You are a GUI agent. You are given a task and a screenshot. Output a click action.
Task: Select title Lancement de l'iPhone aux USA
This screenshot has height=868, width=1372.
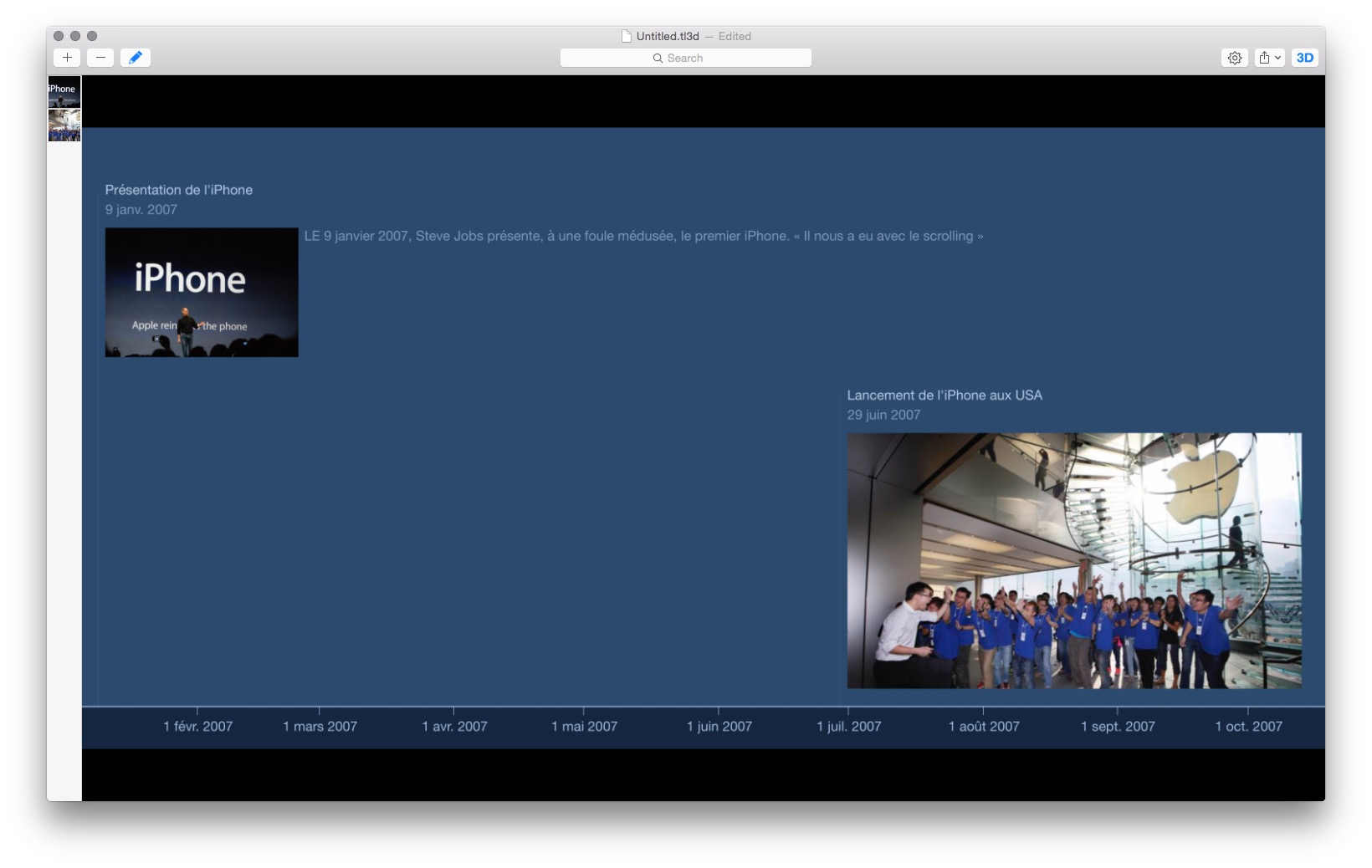coord(945,396)
